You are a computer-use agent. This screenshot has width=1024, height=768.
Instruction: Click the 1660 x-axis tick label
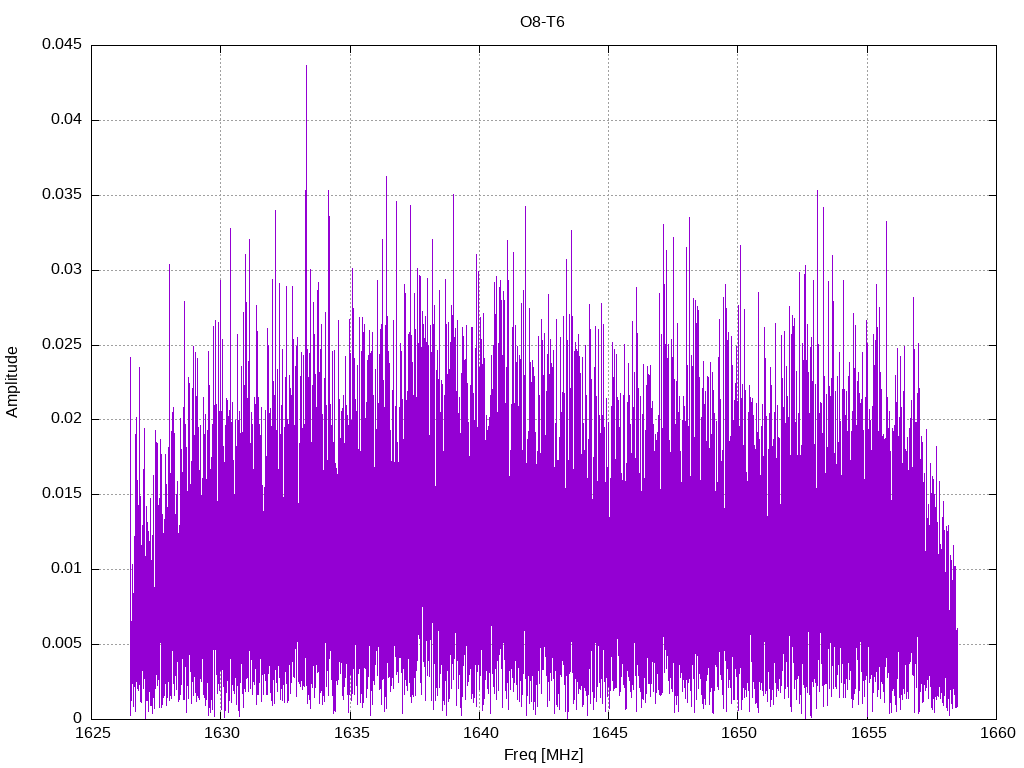[x=995, y=733]
